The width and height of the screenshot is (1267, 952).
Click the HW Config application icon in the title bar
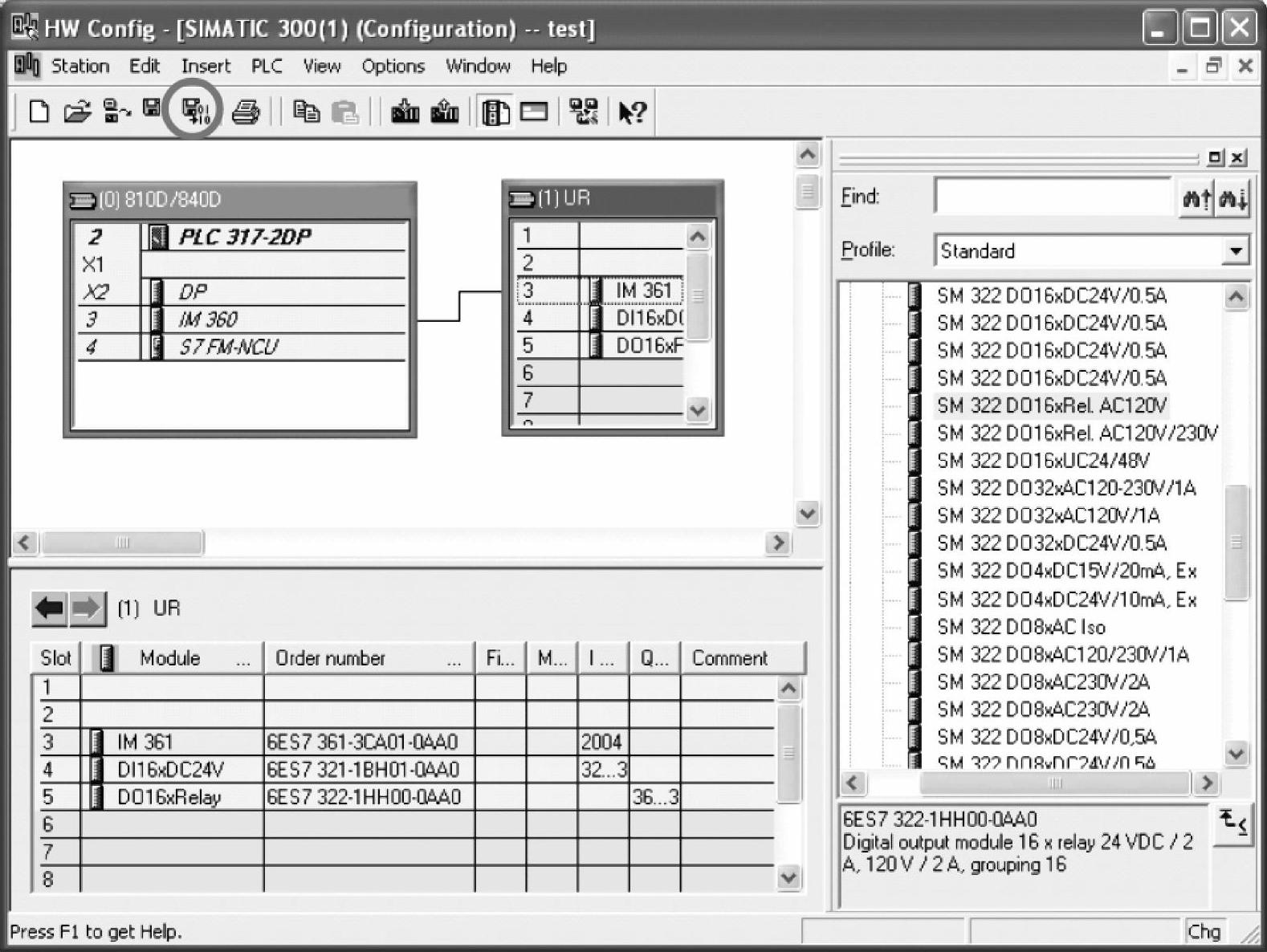[25, 27]
